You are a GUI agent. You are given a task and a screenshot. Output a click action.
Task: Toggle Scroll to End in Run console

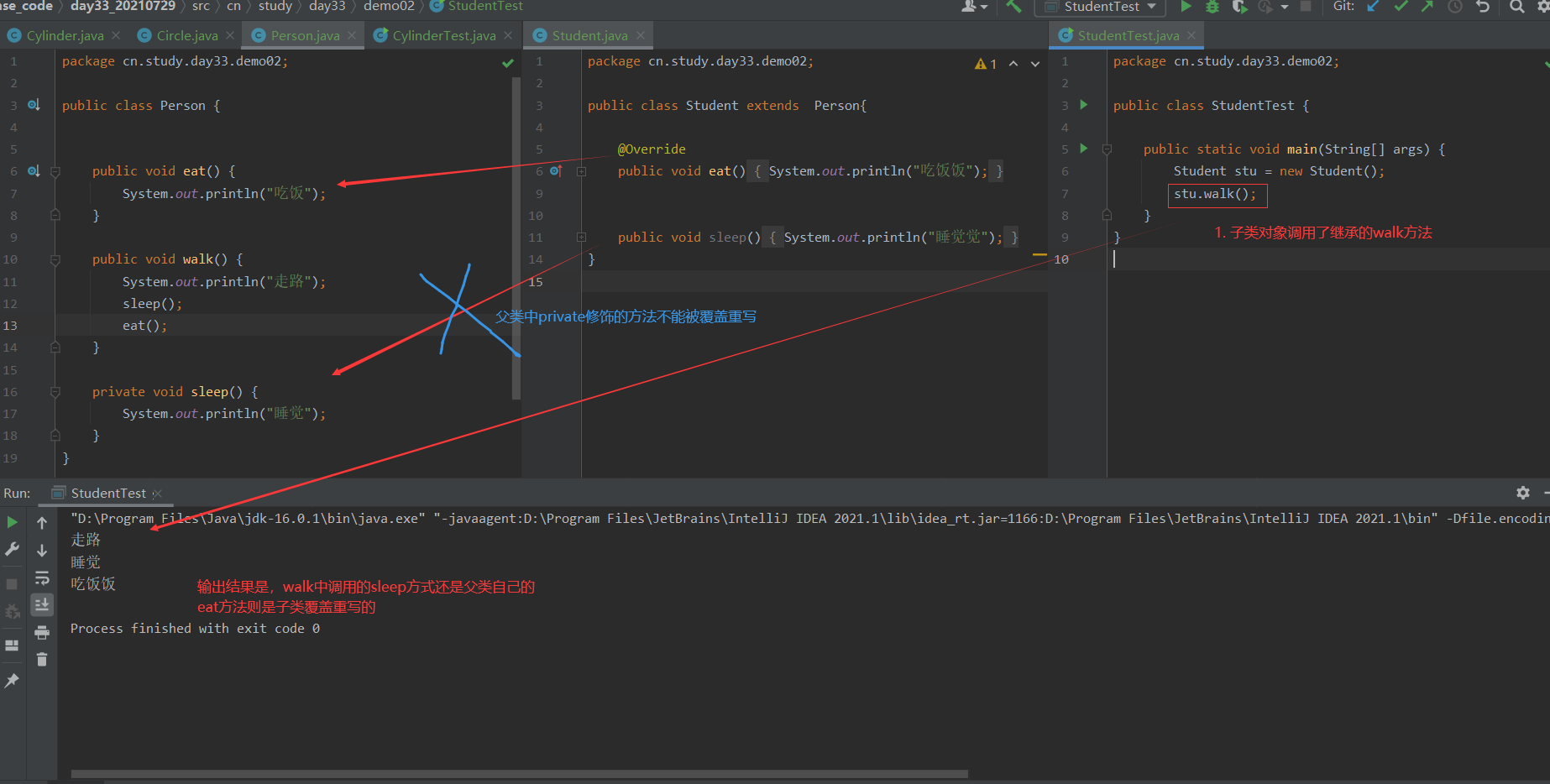click(42, 604)
